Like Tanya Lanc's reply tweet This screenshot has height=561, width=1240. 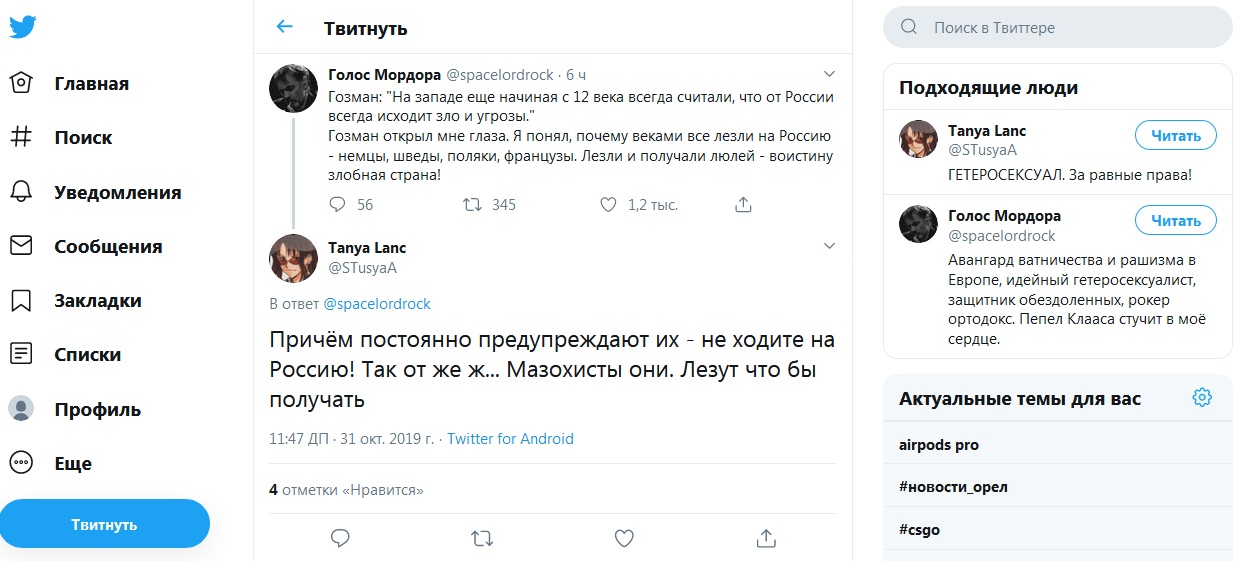click(x=624, y=538)
